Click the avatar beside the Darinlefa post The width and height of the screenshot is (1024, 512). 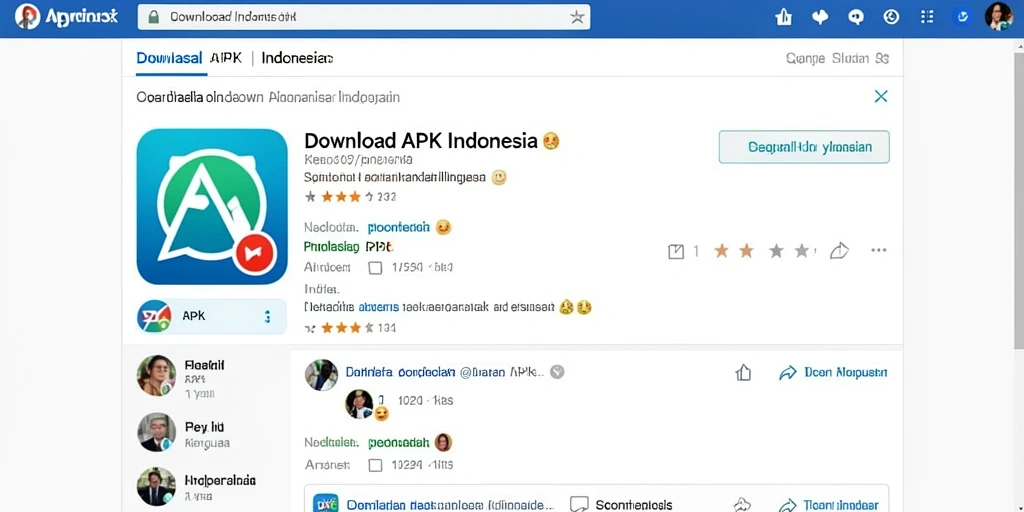(321, 376)
